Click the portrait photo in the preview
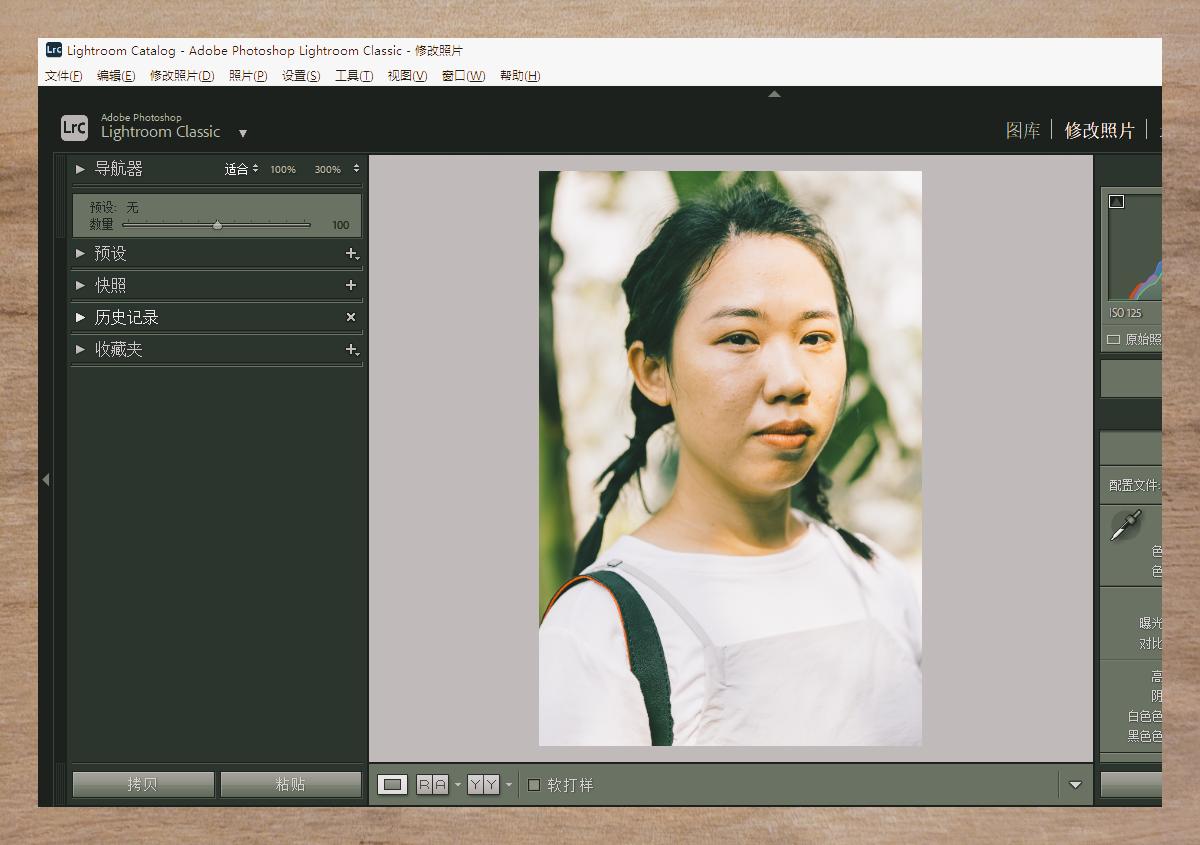Viewport: 1200px width, 845px height. [x=730, y=458]
